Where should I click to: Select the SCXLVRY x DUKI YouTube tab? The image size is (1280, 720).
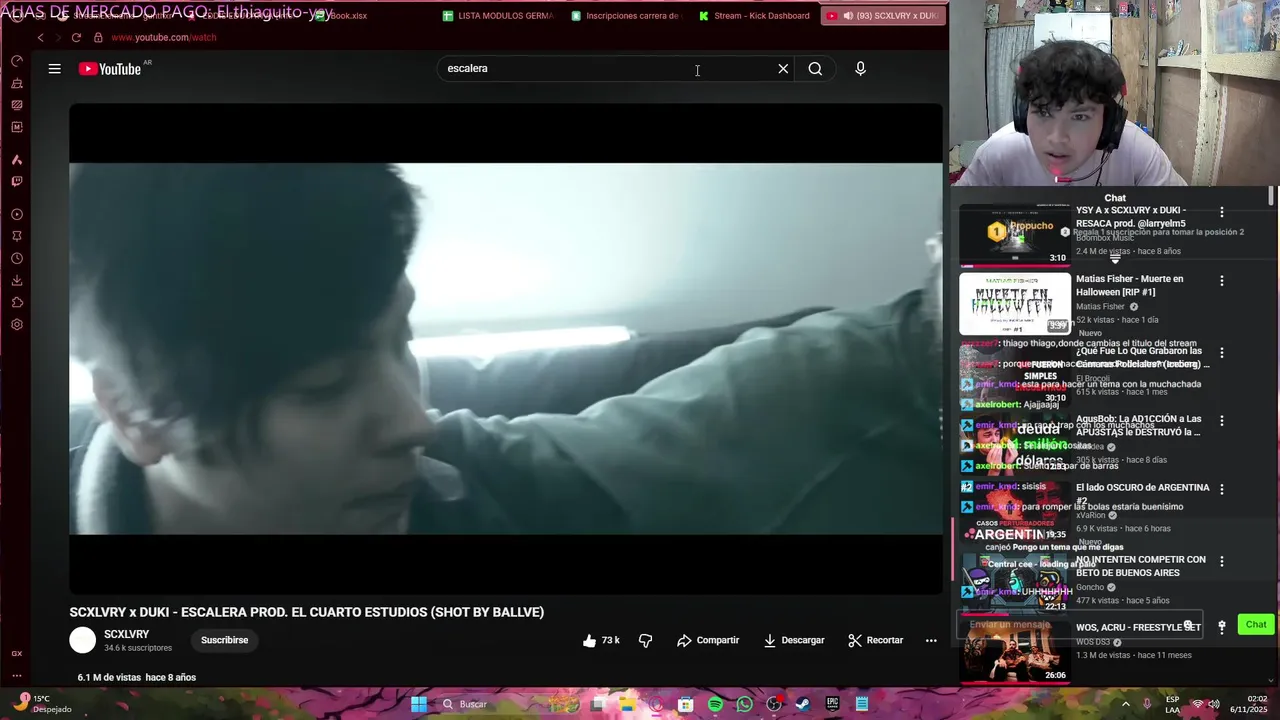882,16
